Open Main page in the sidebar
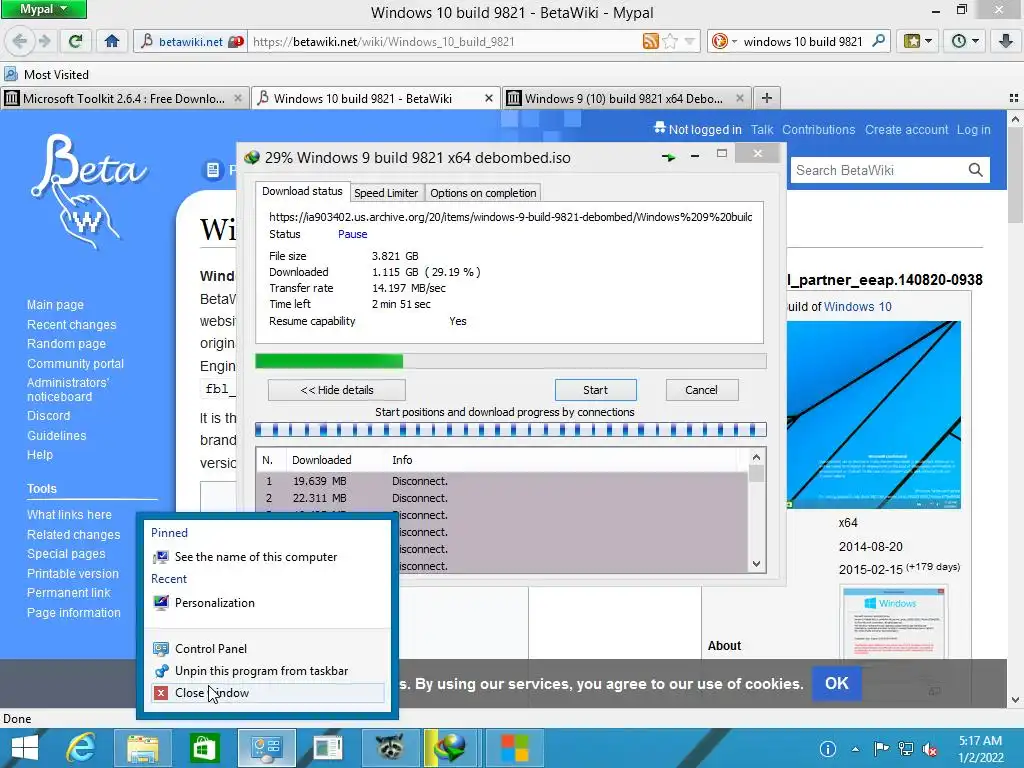The image size is (1024, 768). click(55, 304)
